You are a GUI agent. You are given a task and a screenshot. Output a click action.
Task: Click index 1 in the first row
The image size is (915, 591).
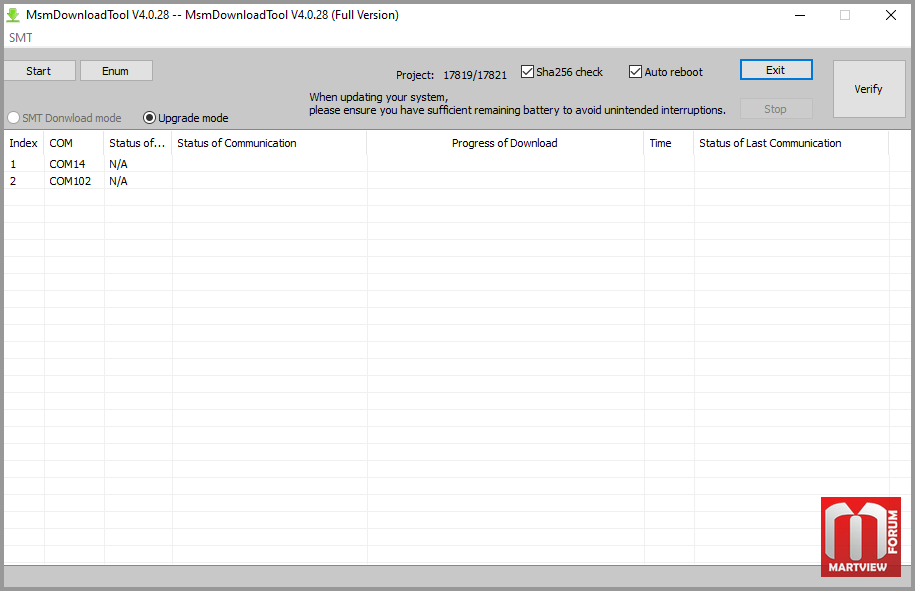(13, 164)
